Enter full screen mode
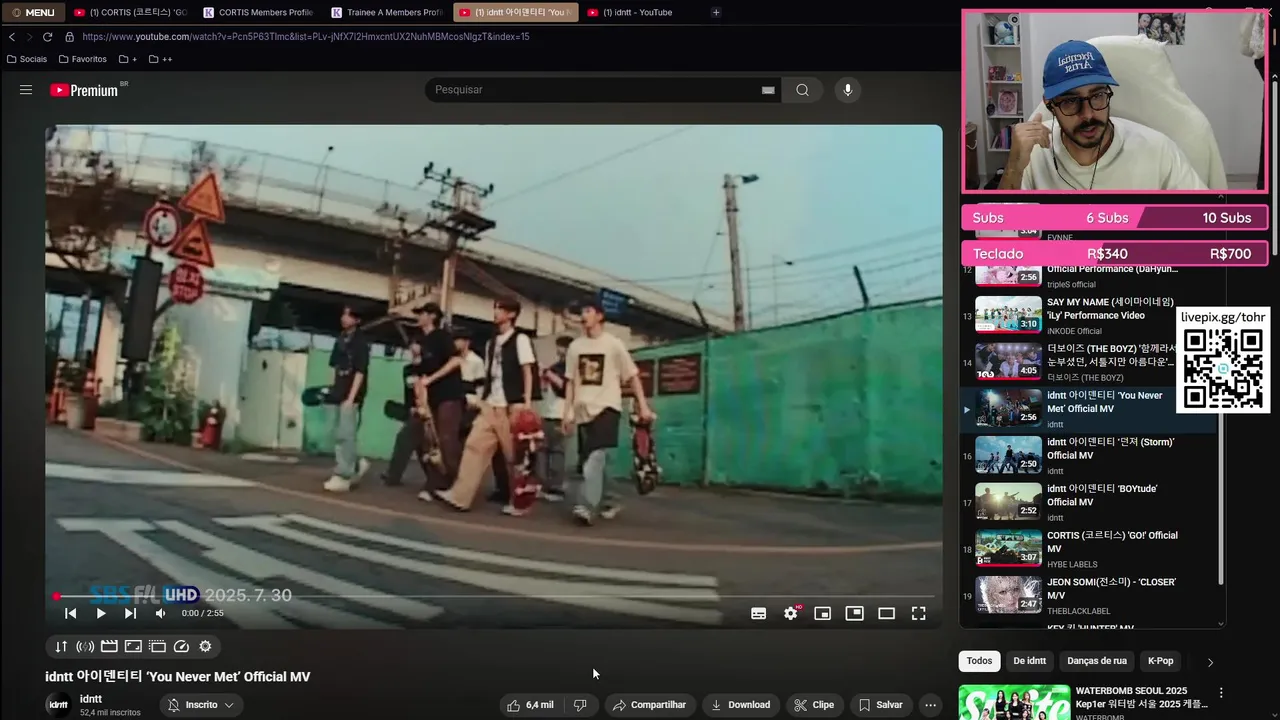The height and width of the screenshot is (720, 1280). tap(918, 613)
